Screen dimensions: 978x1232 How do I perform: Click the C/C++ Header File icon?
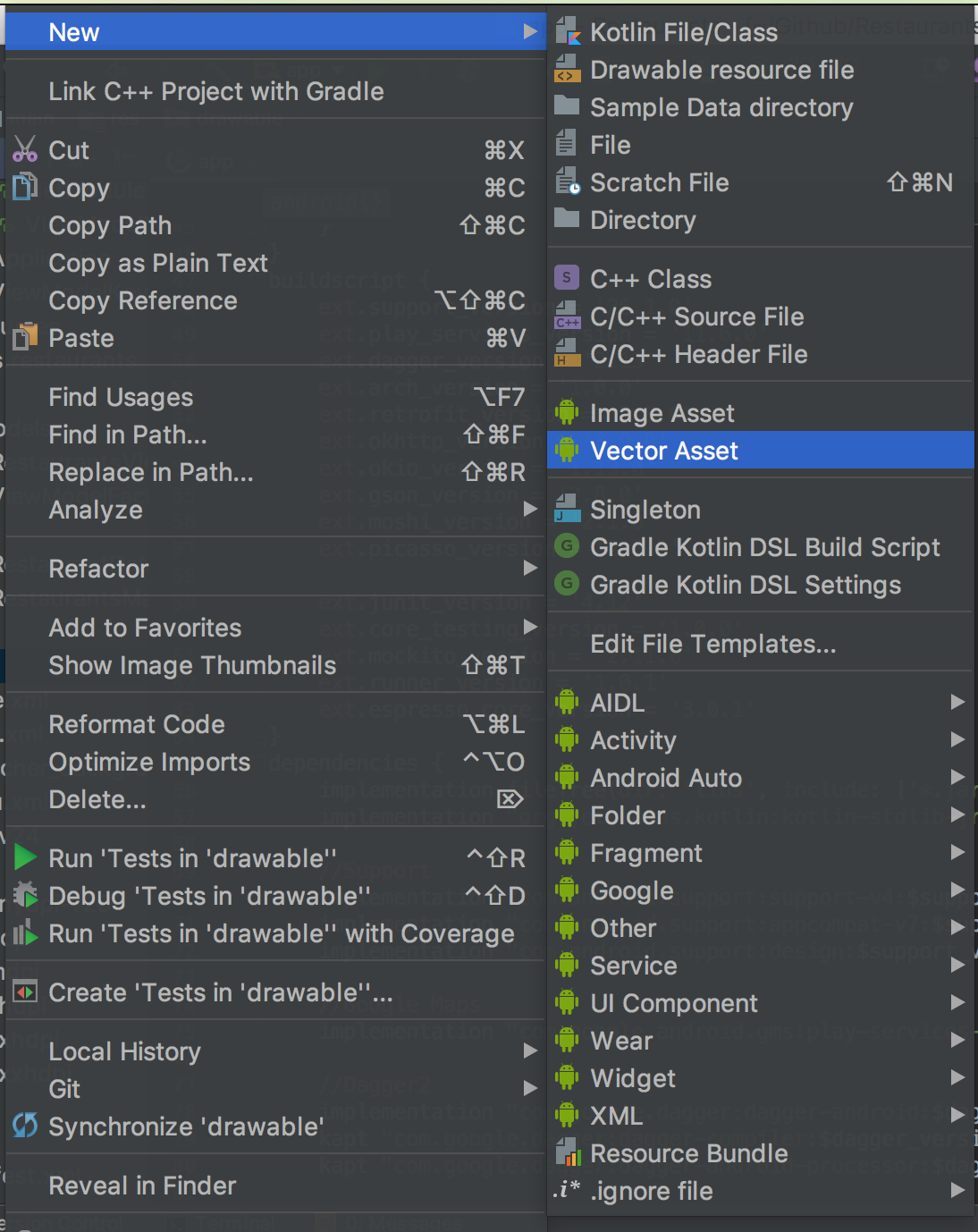coord(568,354)
